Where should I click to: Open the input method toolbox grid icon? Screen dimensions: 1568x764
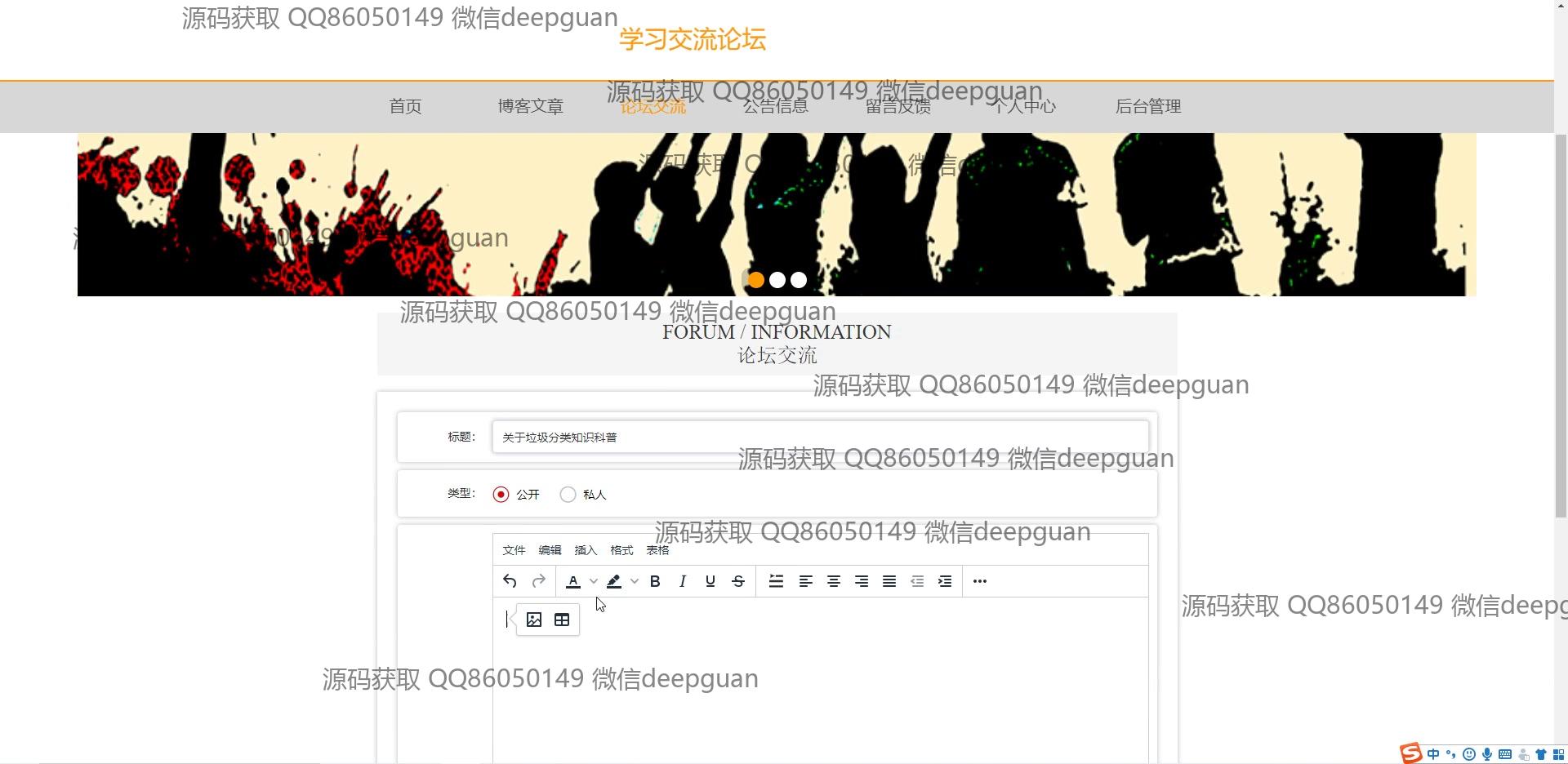pyautogui.click(x=1558, y=754)
